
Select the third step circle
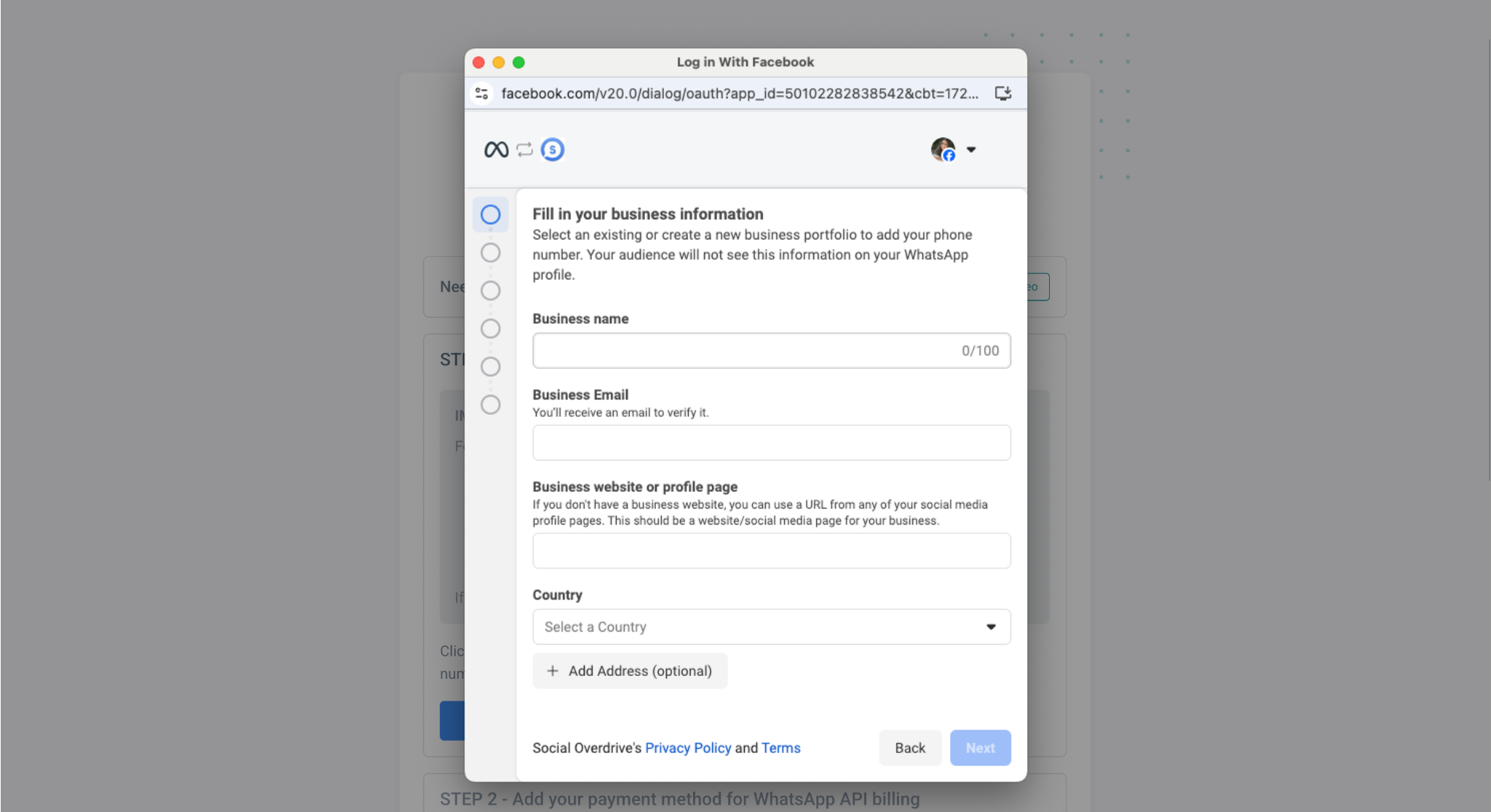coord(491,290)
